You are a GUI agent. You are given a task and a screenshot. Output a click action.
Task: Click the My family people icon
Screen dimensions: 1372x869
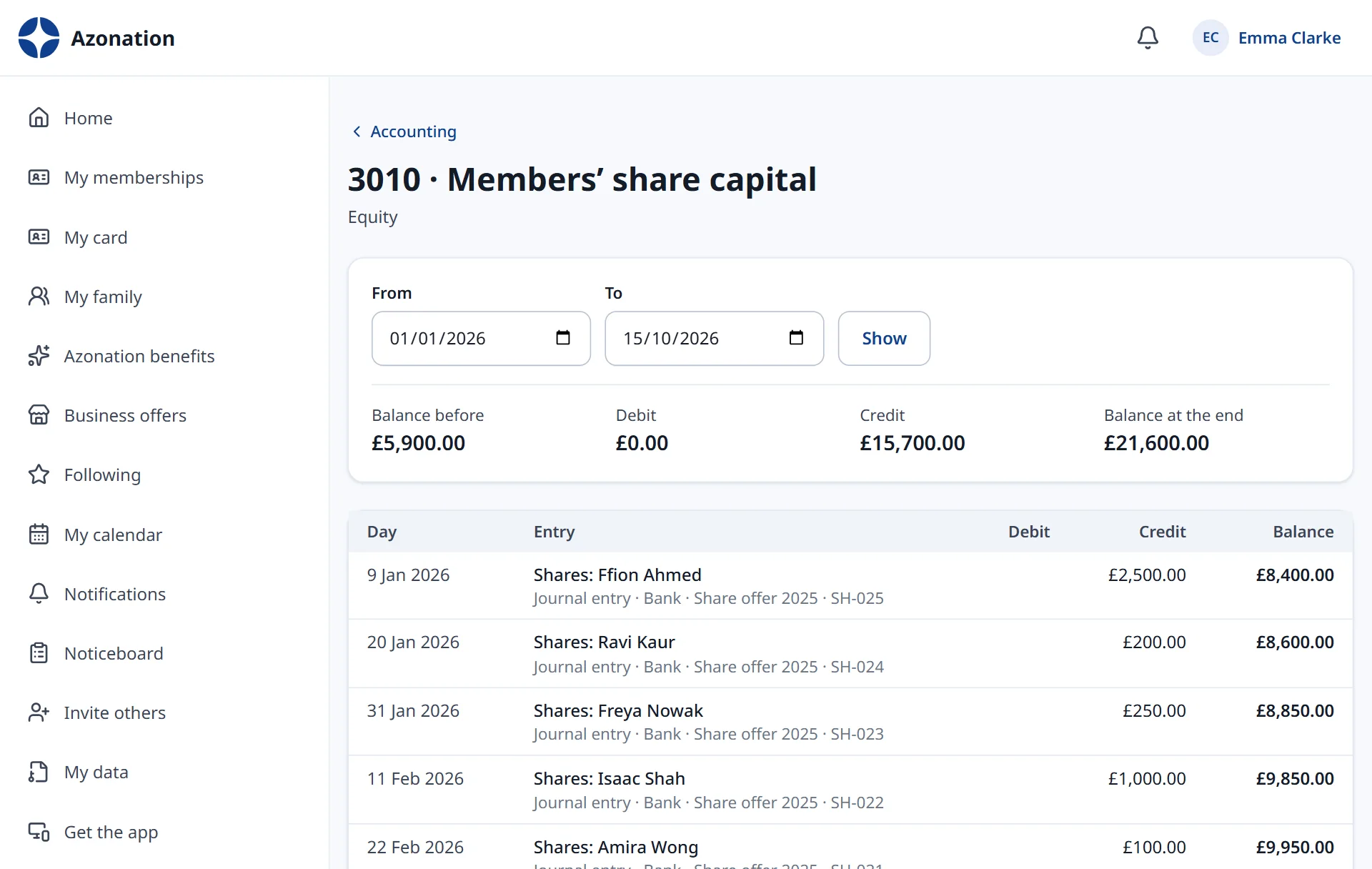coord(39,297)
